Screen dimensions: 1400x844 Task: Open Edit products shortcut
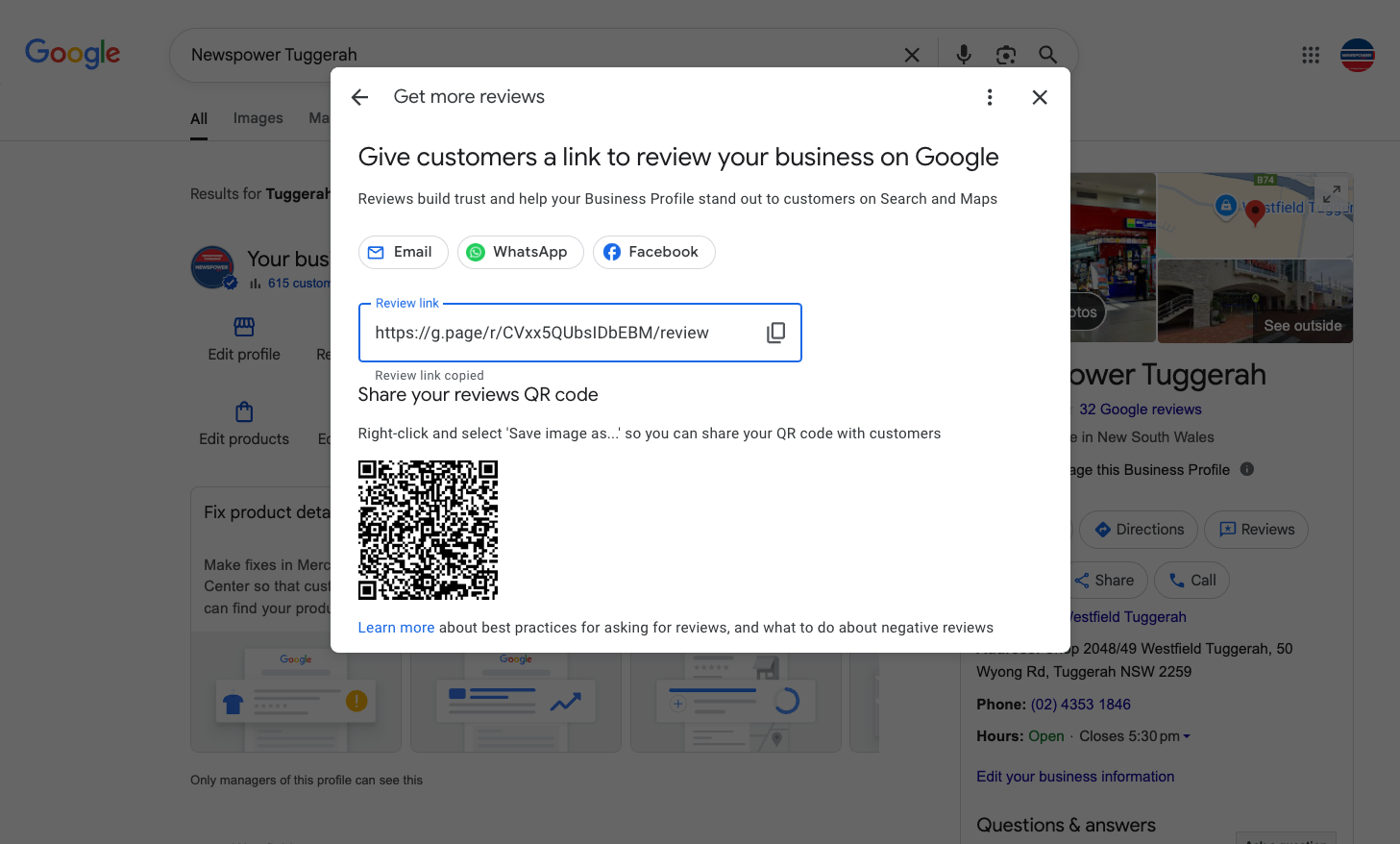click(244, 424)
